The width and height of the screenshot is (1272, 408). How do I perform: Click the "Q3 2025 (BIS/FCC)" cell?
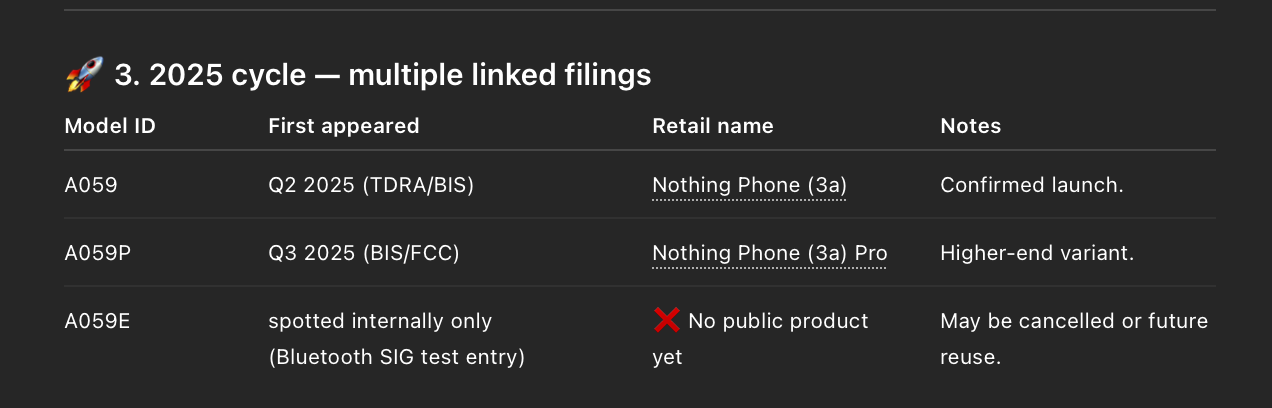click(x=363, y=254)
